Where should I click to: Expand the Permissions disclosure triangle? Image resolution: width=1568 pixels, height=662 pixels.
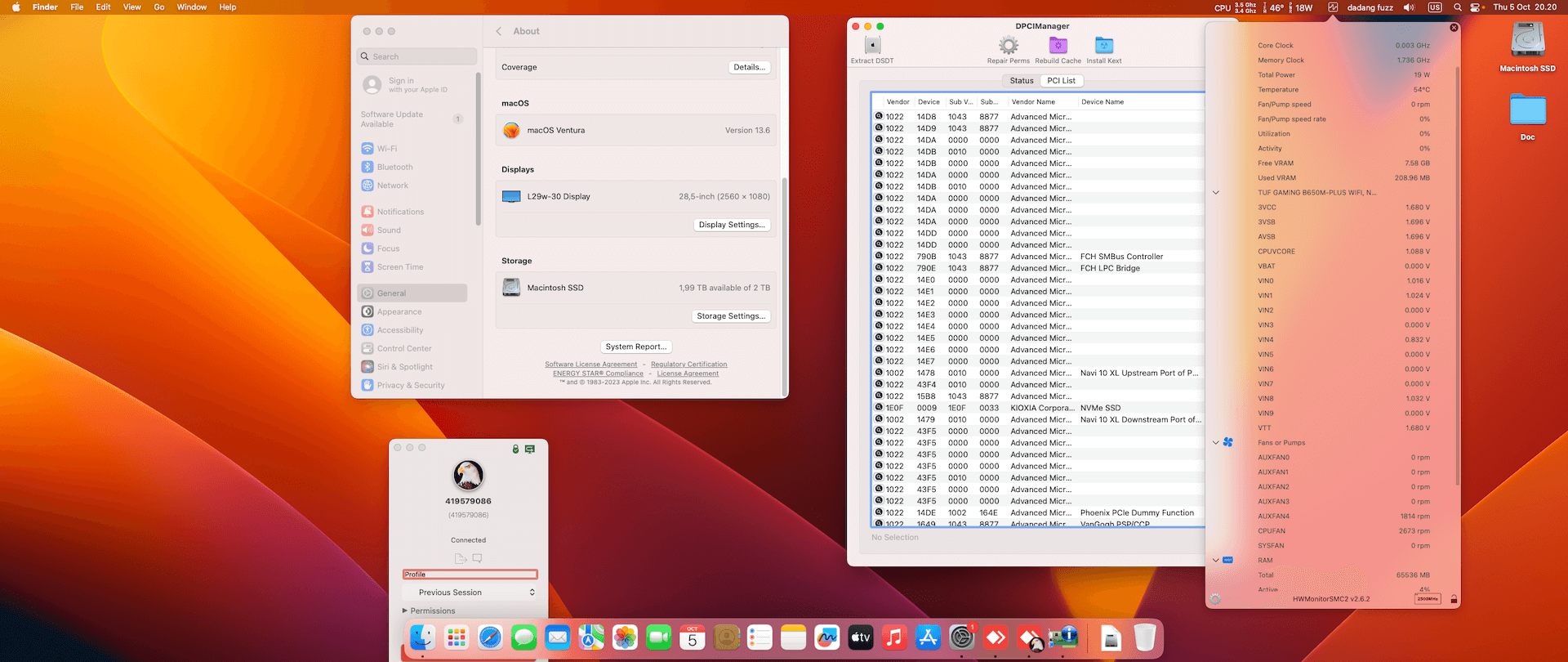405,611
